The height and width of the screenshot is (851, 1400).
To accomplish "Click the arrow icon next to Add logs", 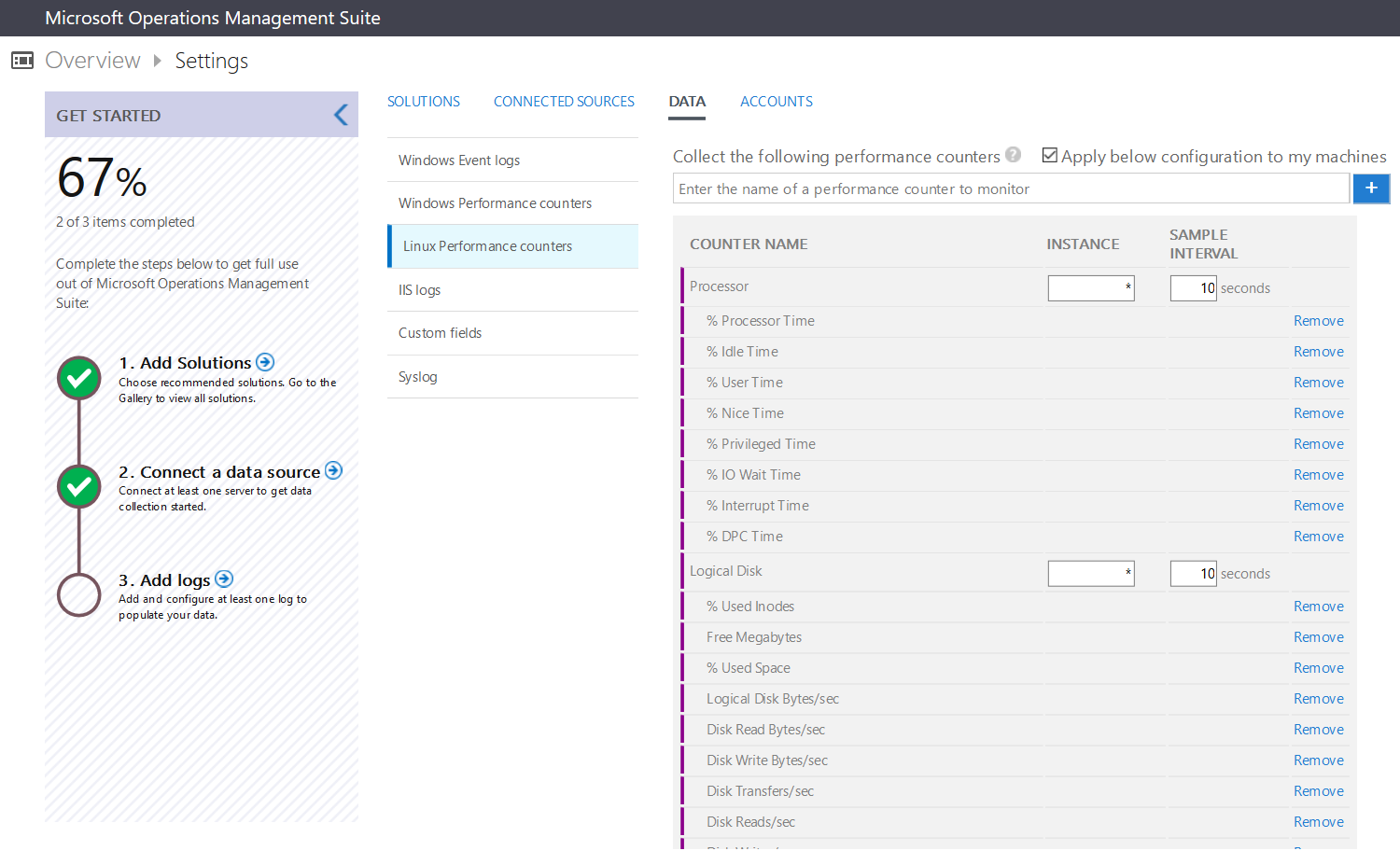I will point(224,579).
